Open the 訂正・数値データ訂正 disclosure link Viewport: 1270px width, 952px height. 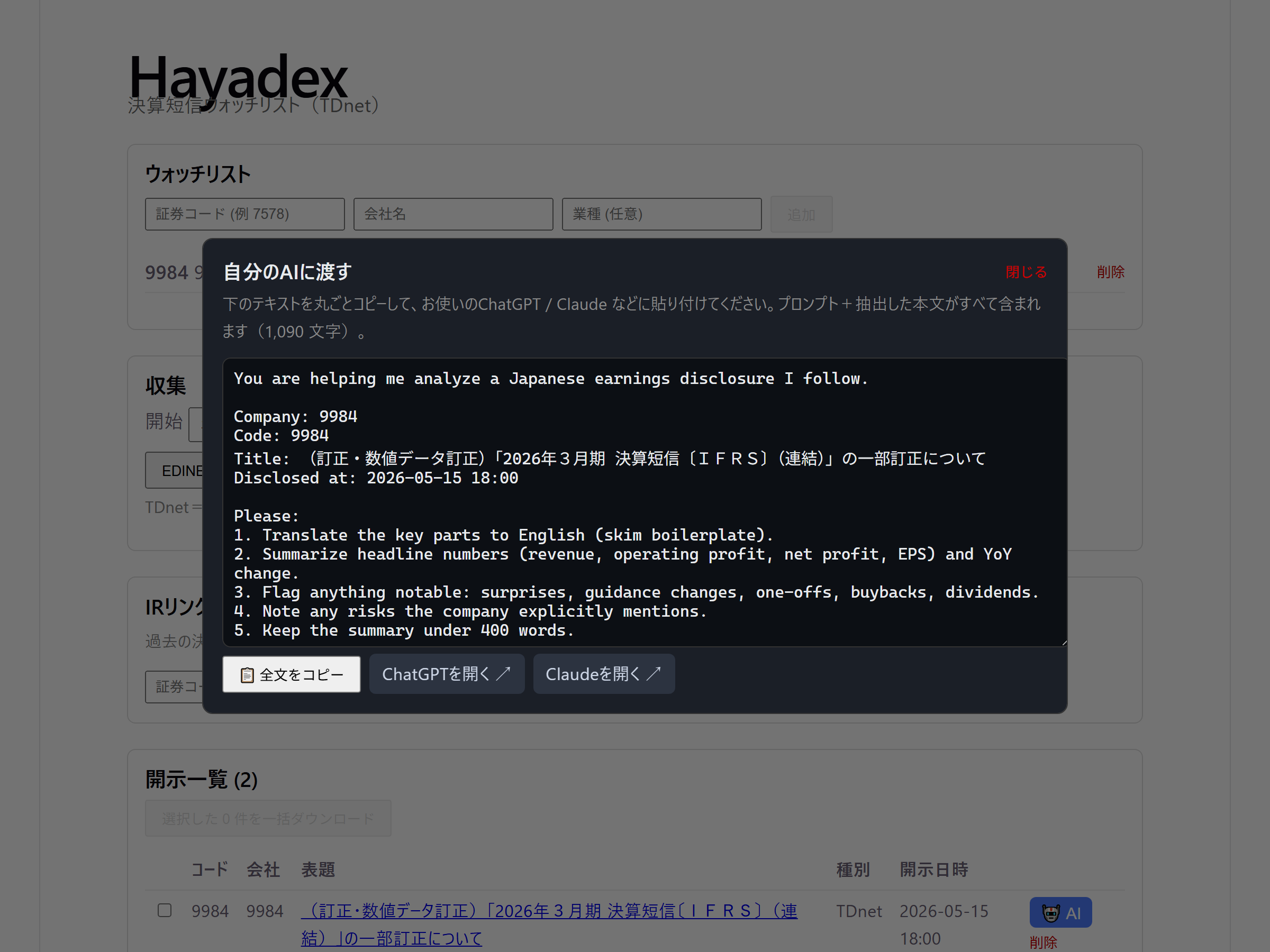(549, 924)
